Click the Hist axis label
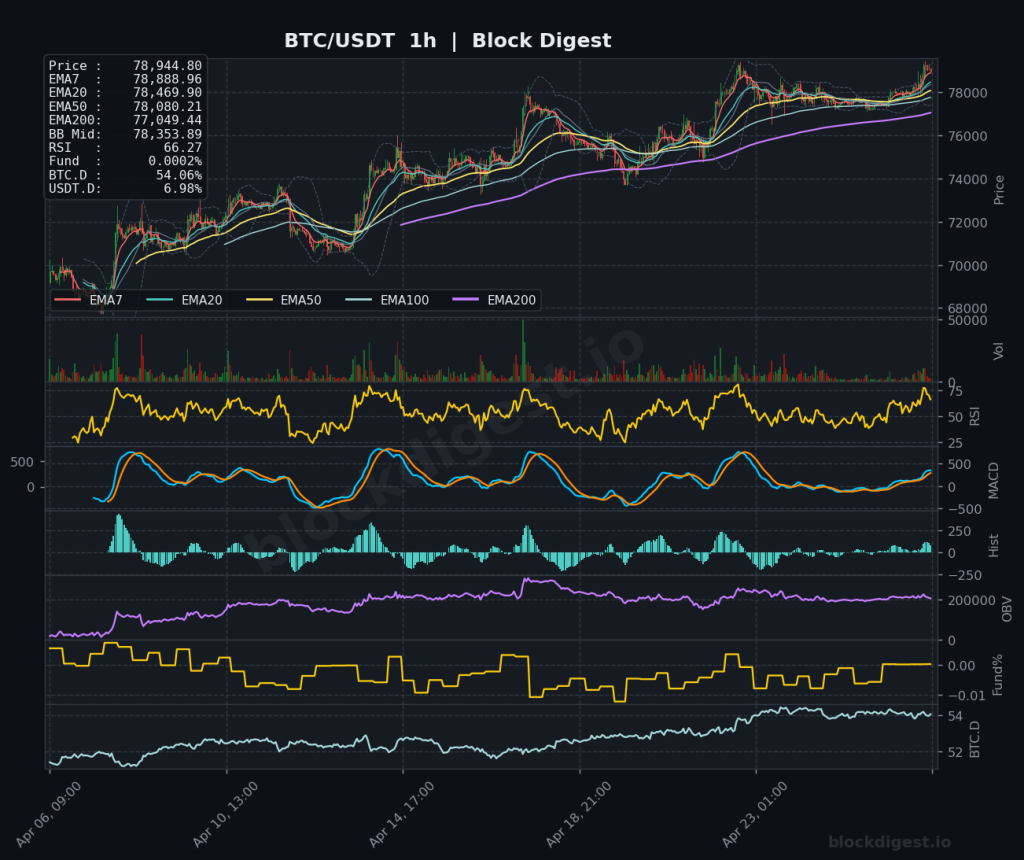 (x=993, y=545)
